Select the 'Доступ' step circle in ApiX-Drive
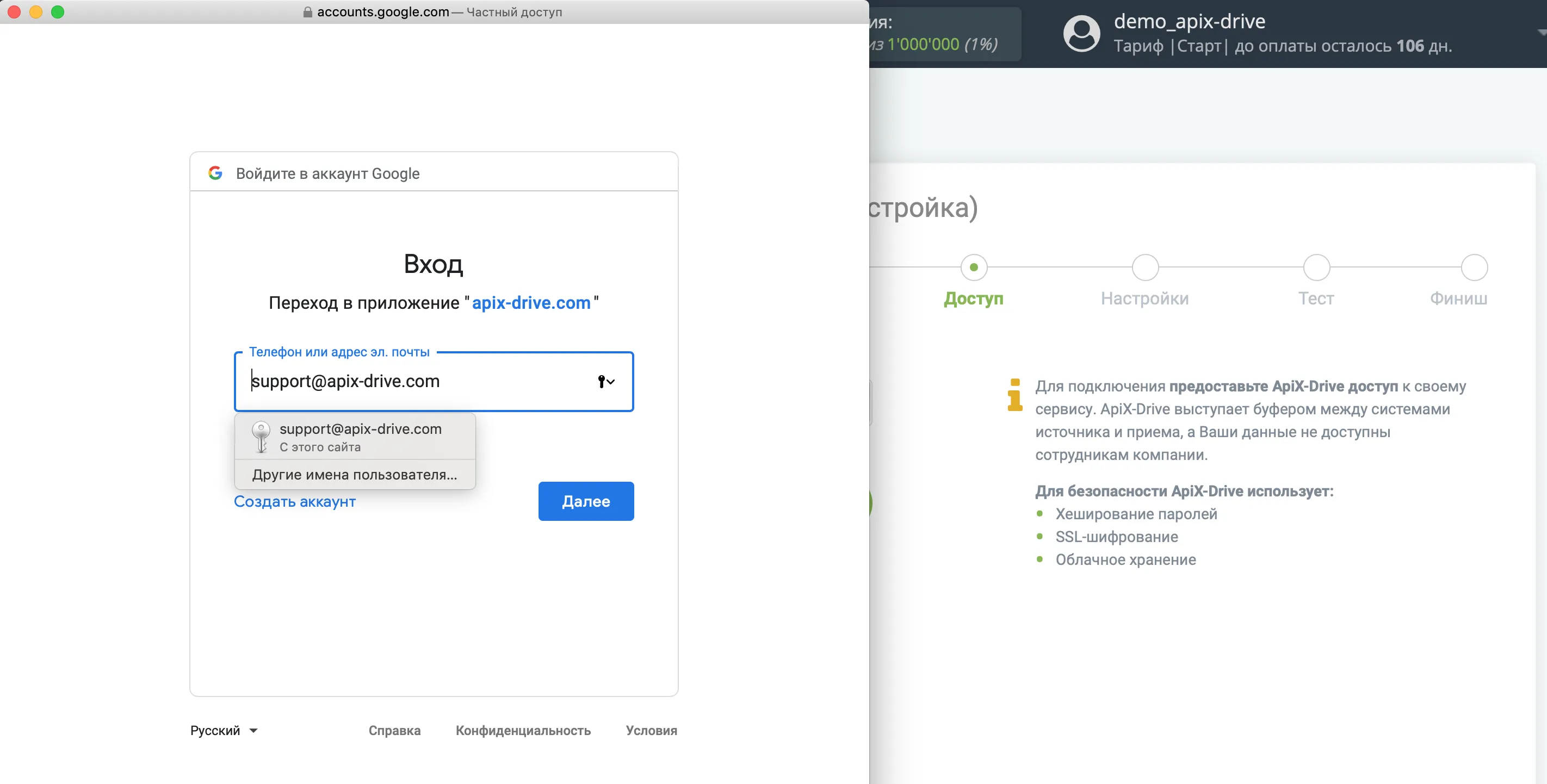This screenshot has height=784, width=1547. coord(974,267)
